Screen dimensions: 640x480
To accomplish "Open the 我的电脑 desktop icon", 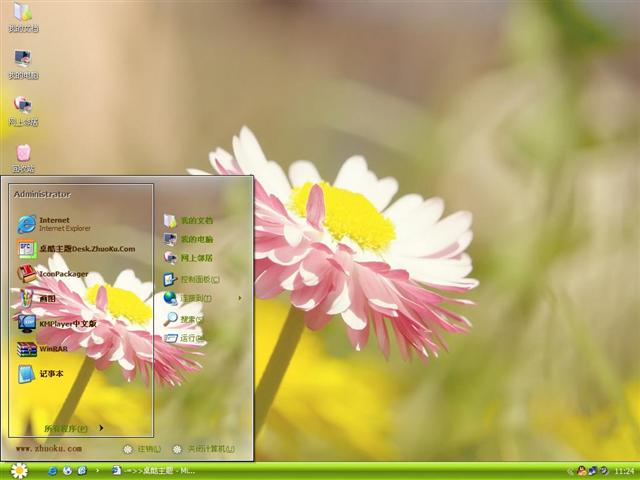I will 23,64.
